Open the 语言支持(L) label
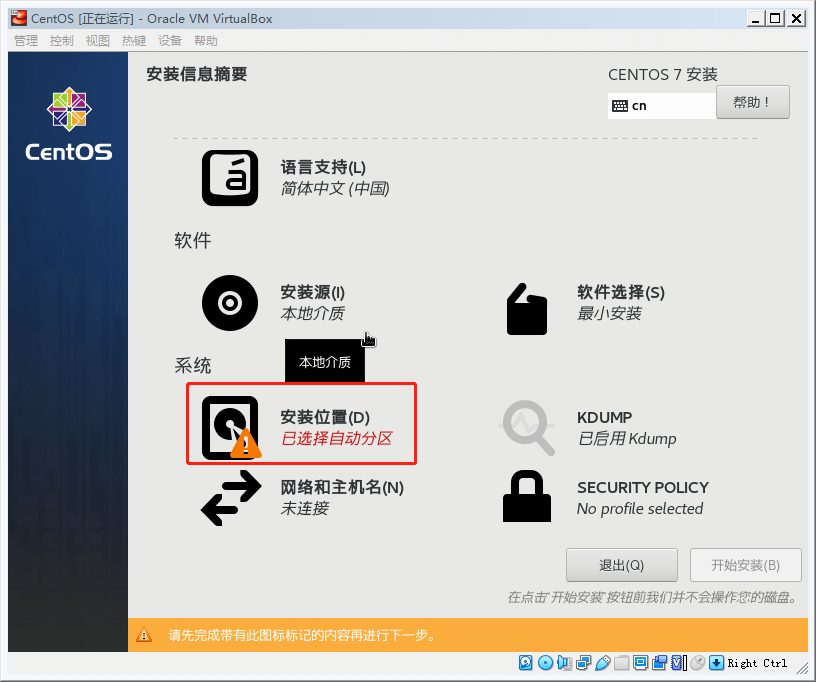 (323, 168)
